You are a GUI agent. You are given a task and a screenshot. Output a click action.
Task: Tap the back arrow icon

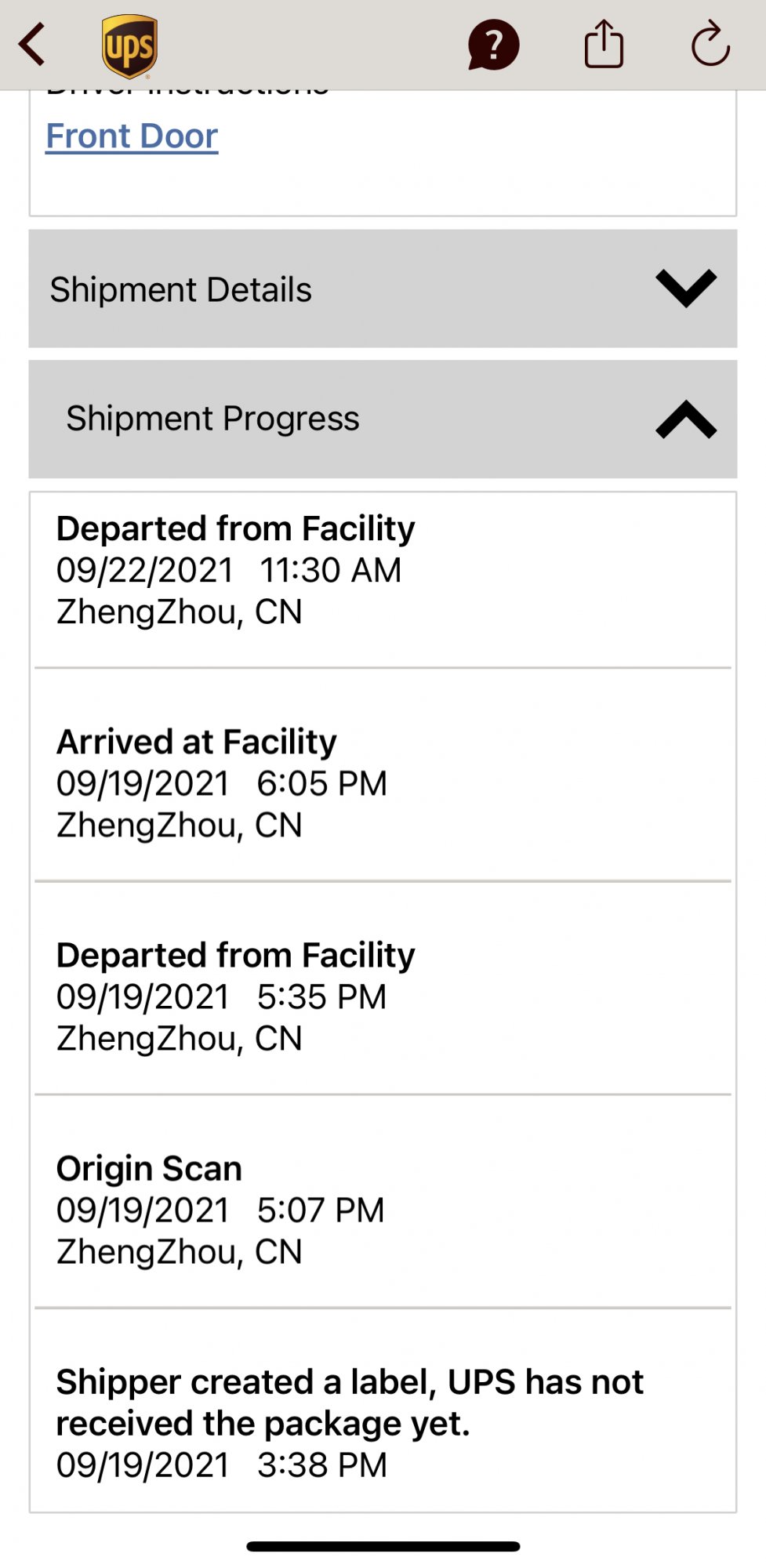click(33, 45)
